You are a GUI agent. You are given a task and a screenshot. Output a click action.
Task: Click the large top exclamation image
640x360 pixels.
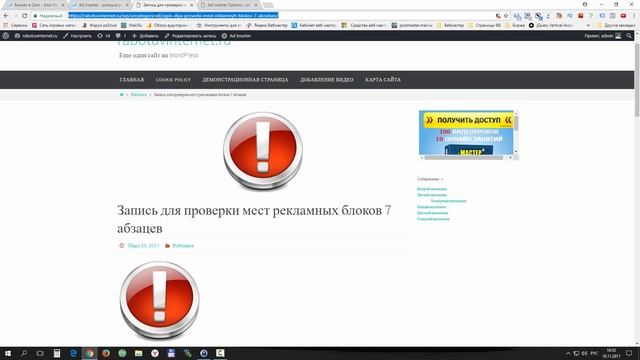point(263,151)
